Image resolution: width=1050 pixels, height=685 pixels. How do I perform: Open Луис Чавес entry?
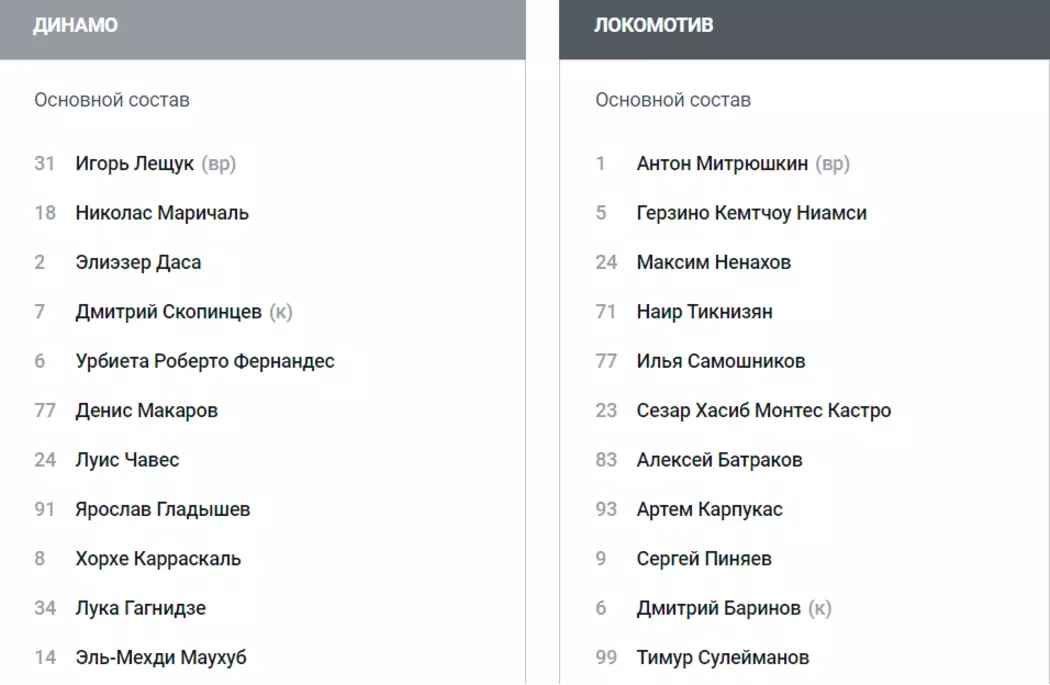coord(127,460)
